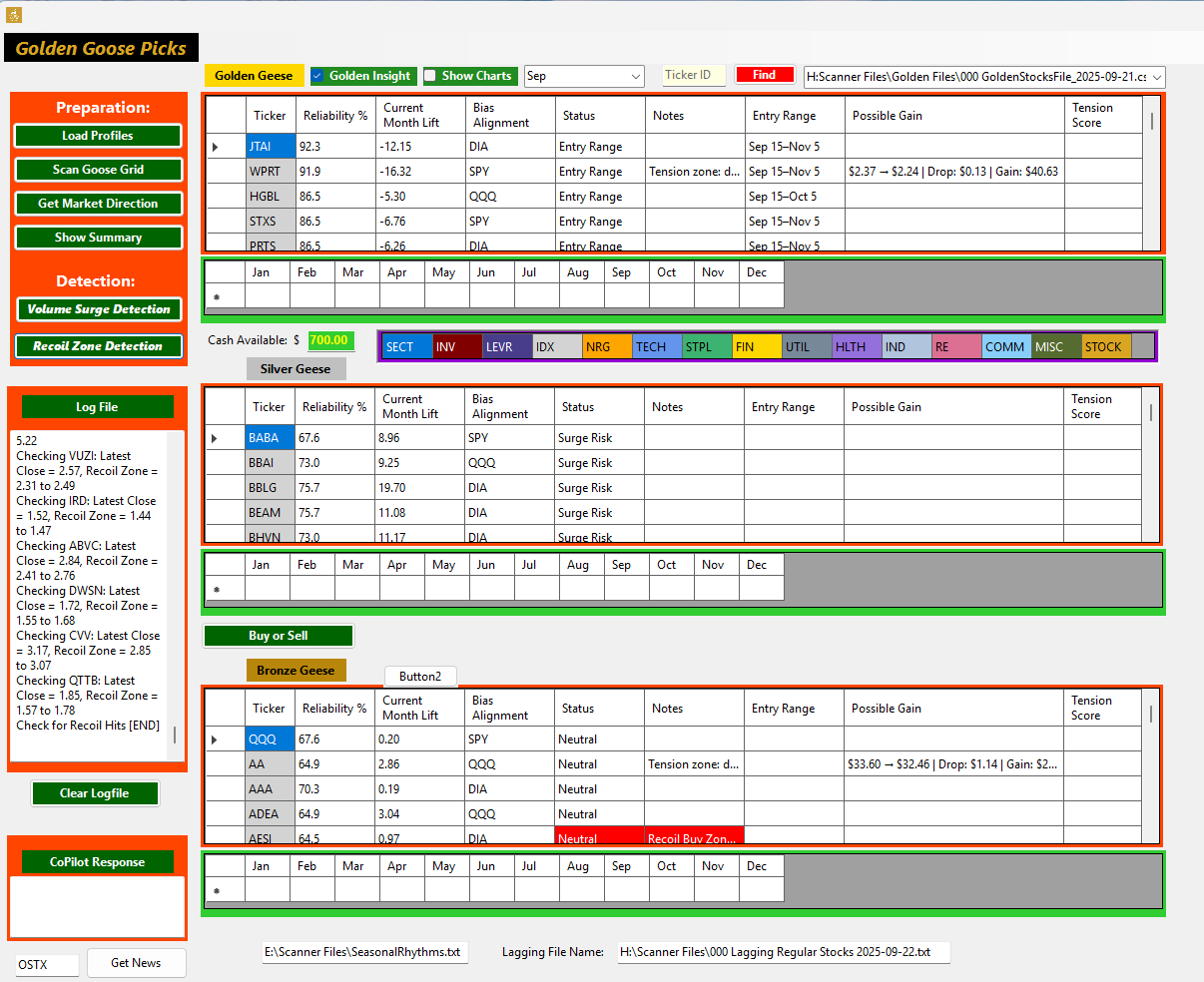Open the Sep month dropdown
The image size is (1204, 982).
585,76
